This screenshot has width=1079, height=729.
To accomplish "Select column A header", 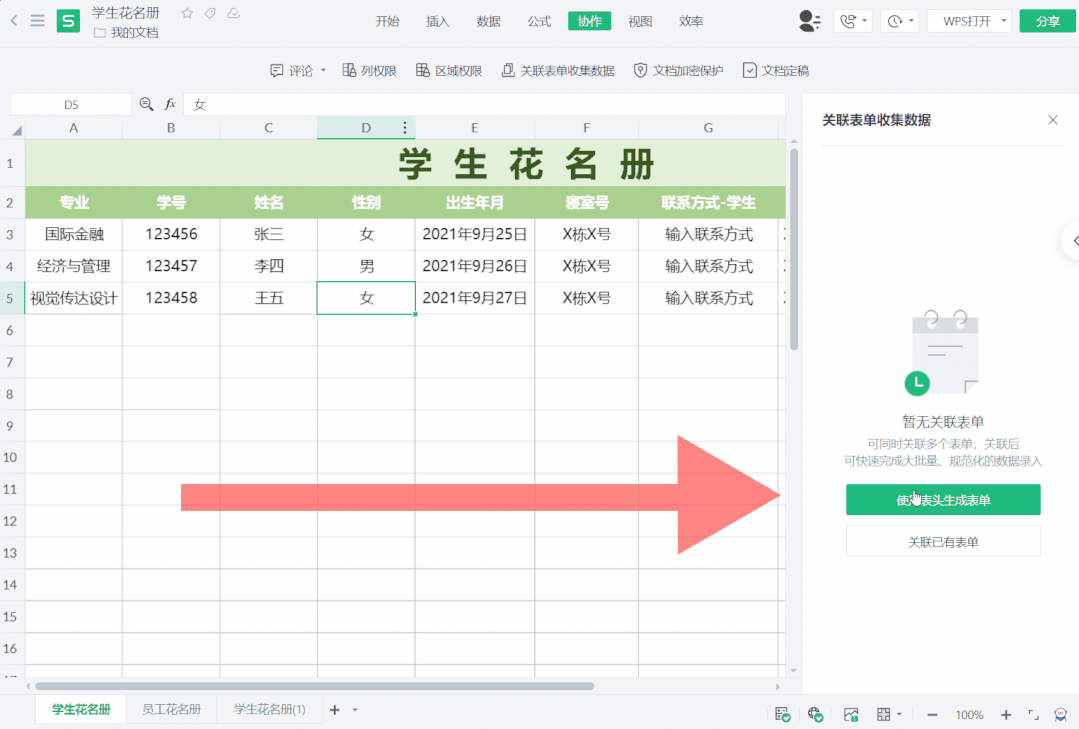I will 74,127.
